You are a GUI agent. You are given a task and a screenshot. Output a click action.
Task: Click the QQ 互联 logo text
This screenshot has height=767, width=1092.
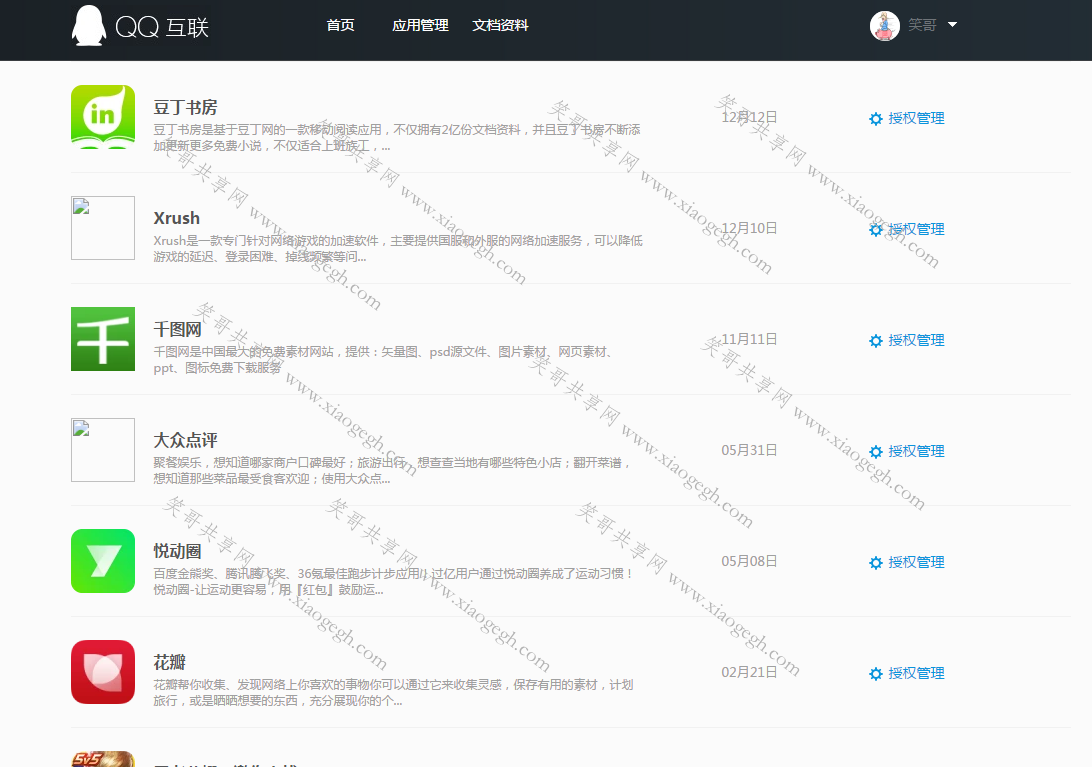click(162, 27)
